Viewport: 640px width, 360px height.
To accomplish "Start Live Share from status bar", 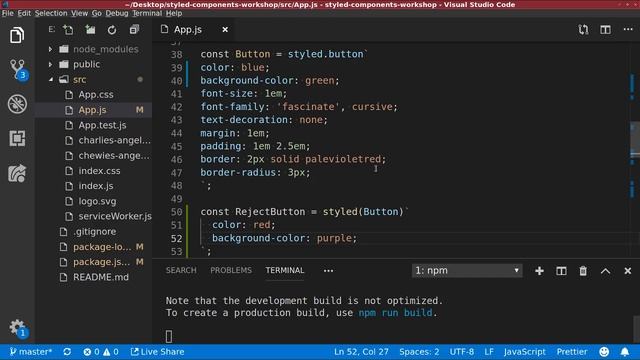I will pyautogui.click(x=158, y=351).
